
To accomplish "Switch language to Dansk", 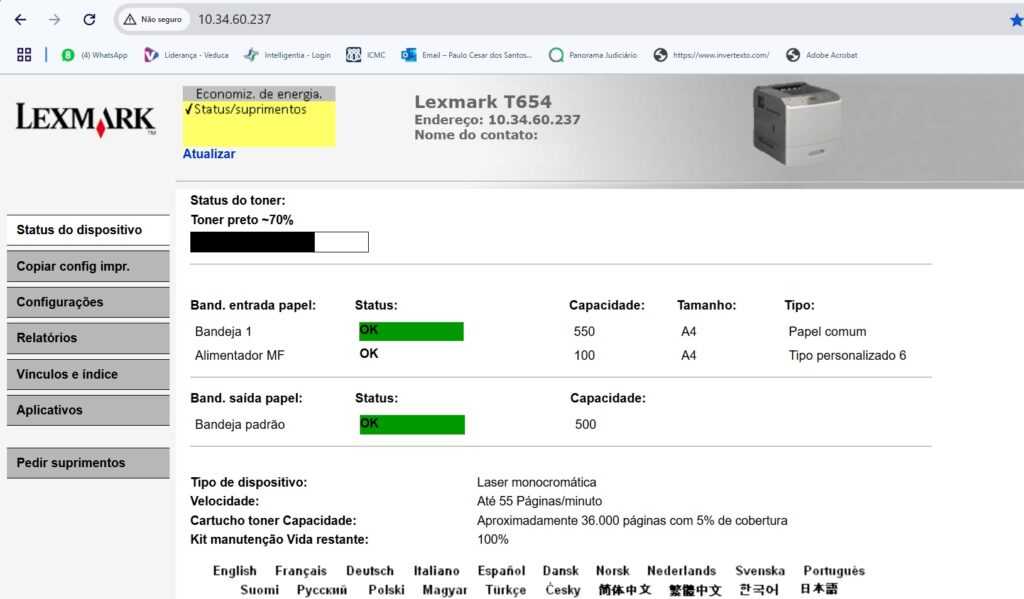I will click(561, 571).
